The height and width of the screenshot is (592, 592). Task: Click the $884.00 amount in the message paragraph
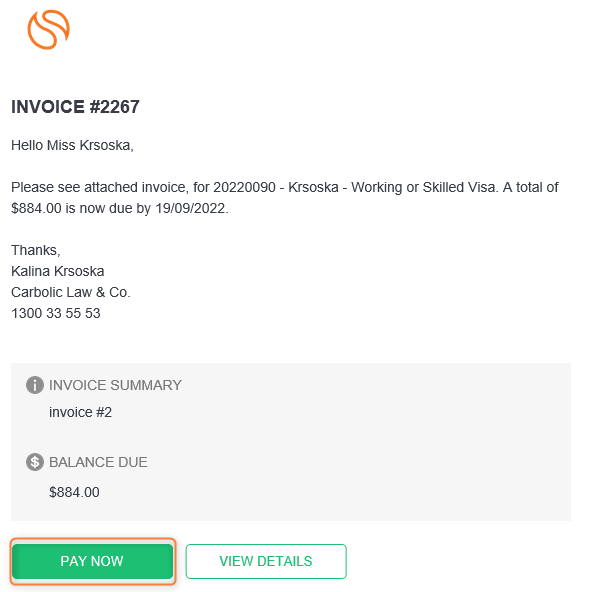pyautogui.click(x=36, y=208)
